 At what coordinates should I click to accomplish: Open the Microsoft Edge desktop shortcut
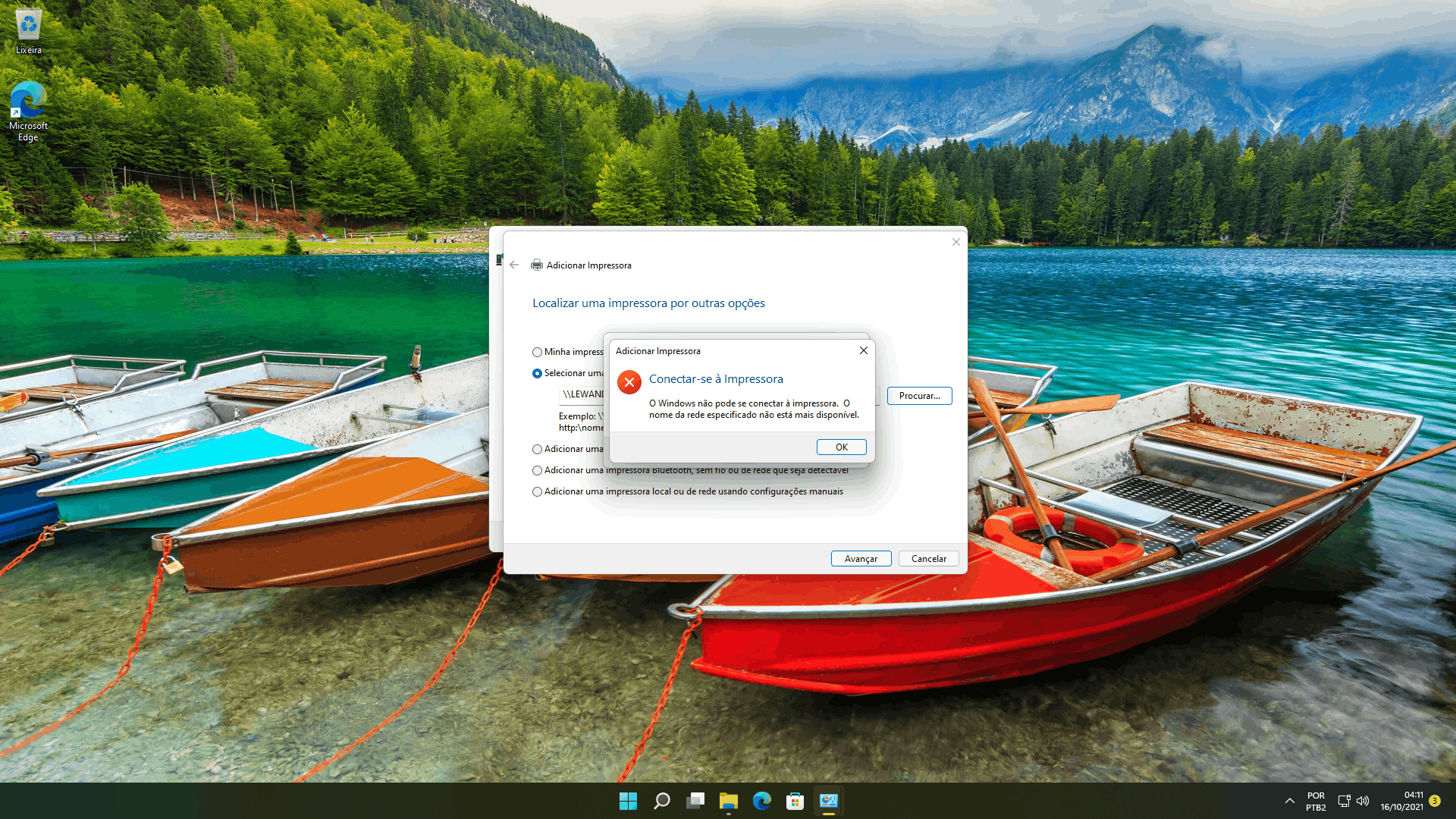pyautogui.click(x=28, y=111)
